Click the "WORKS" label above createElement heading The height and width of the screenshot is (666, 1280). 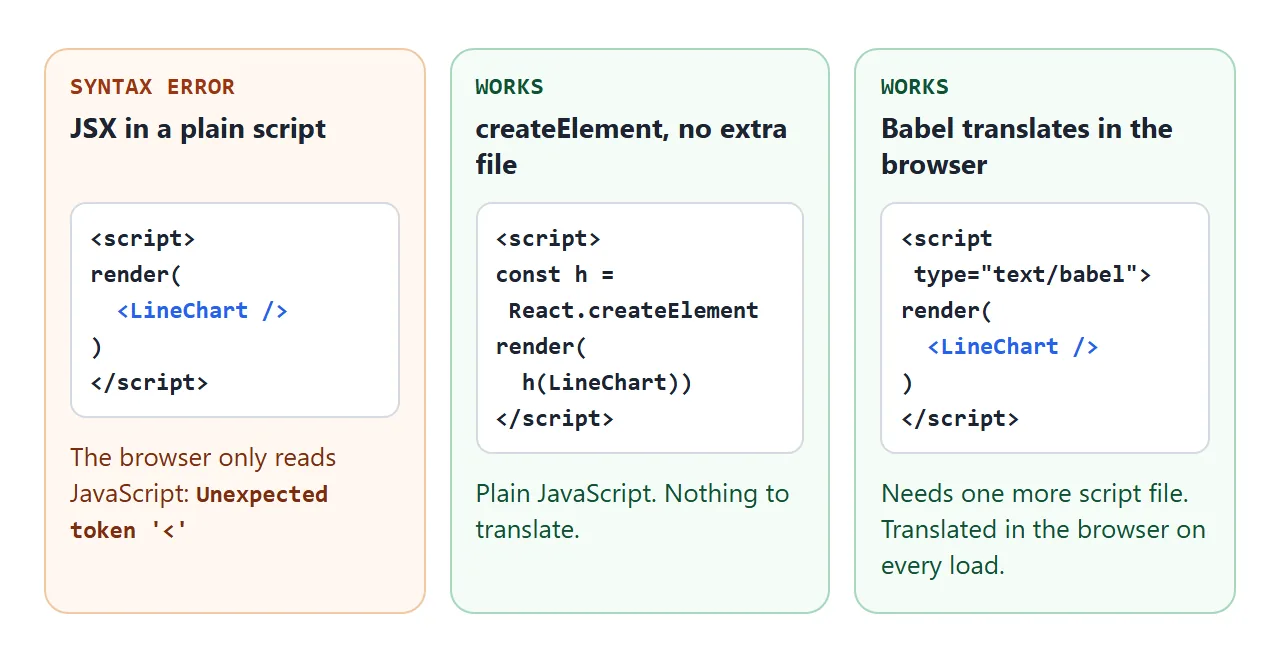(509, 87)
